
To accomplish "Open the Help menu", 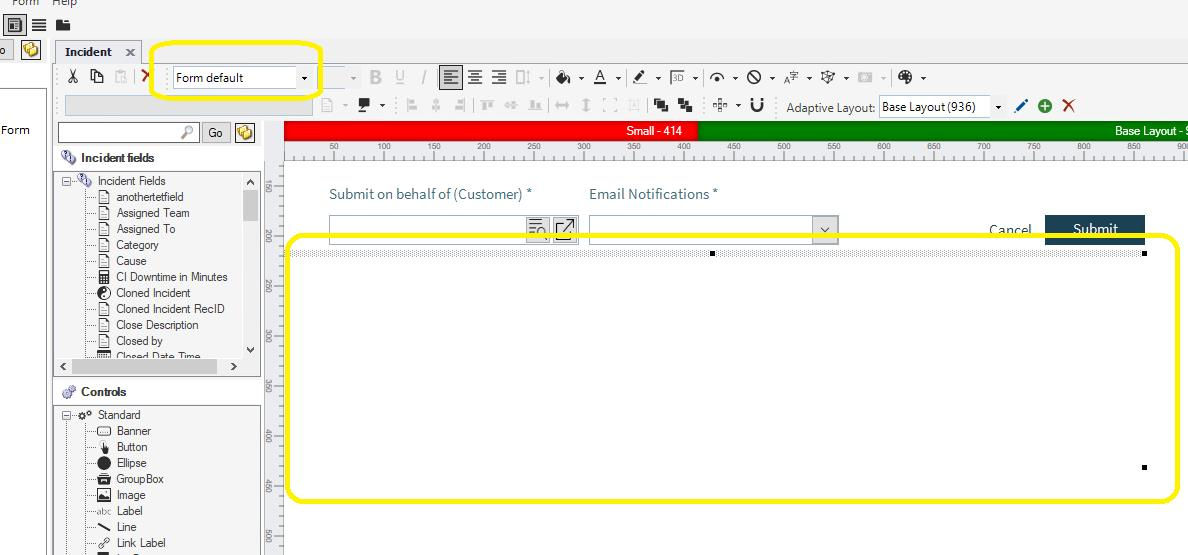I will (x=64, y=3).
